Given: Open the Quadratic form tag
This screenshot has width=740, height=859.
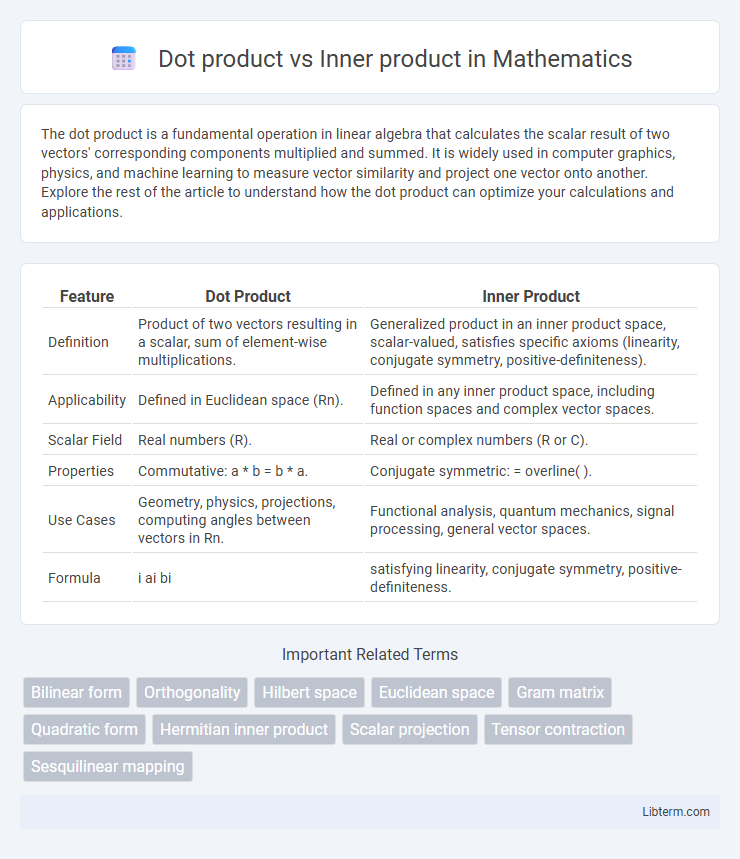Looking at the screenshot, I should click(84, 729).
